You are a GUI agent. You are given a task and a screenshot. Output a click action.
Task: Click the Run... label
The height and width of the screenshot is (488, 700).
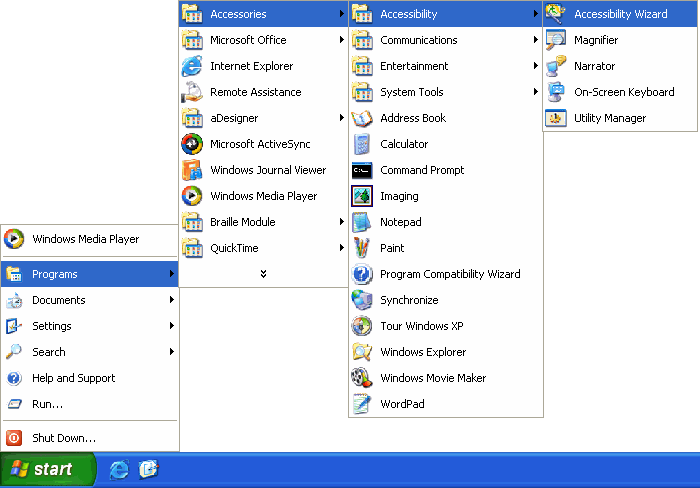(x=47, y=404)
